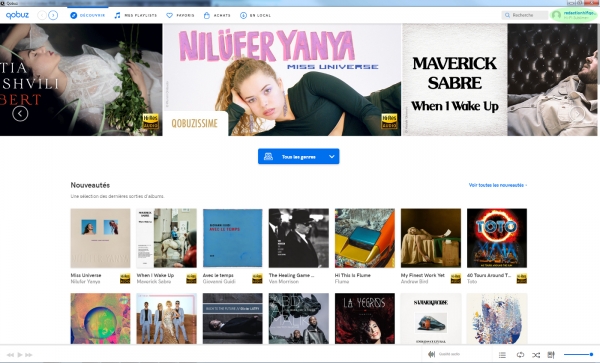Open the En Local download icon
600x363 pixels.
pyautogui.click(x=243, y=15)
